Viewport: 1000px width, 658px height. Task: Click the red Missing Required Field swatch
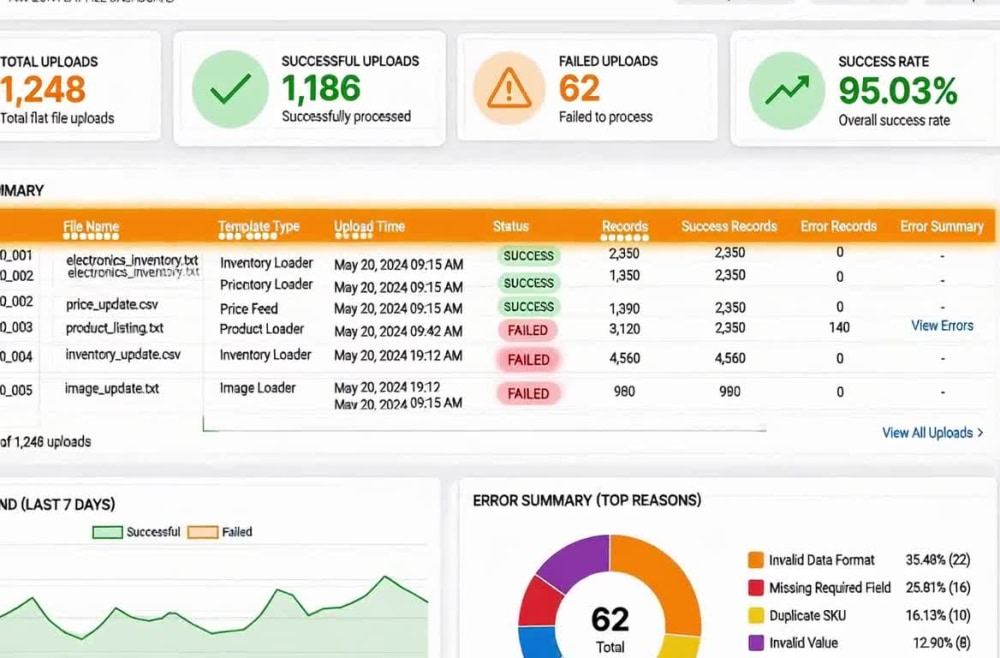756,587
